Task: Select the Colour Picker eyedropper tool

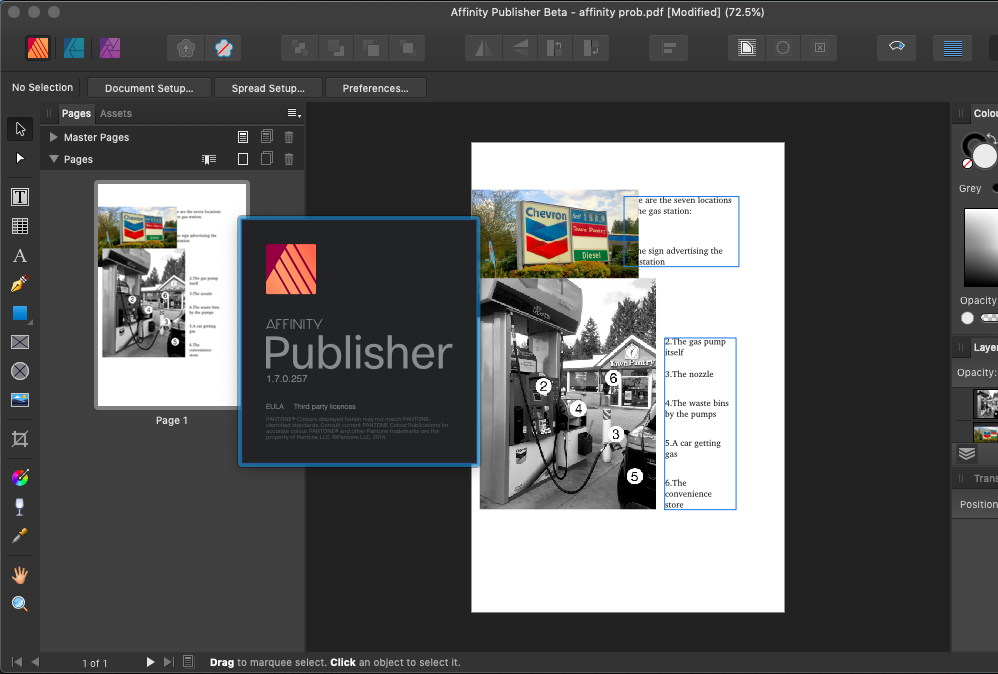Action: tap(20, 536)
